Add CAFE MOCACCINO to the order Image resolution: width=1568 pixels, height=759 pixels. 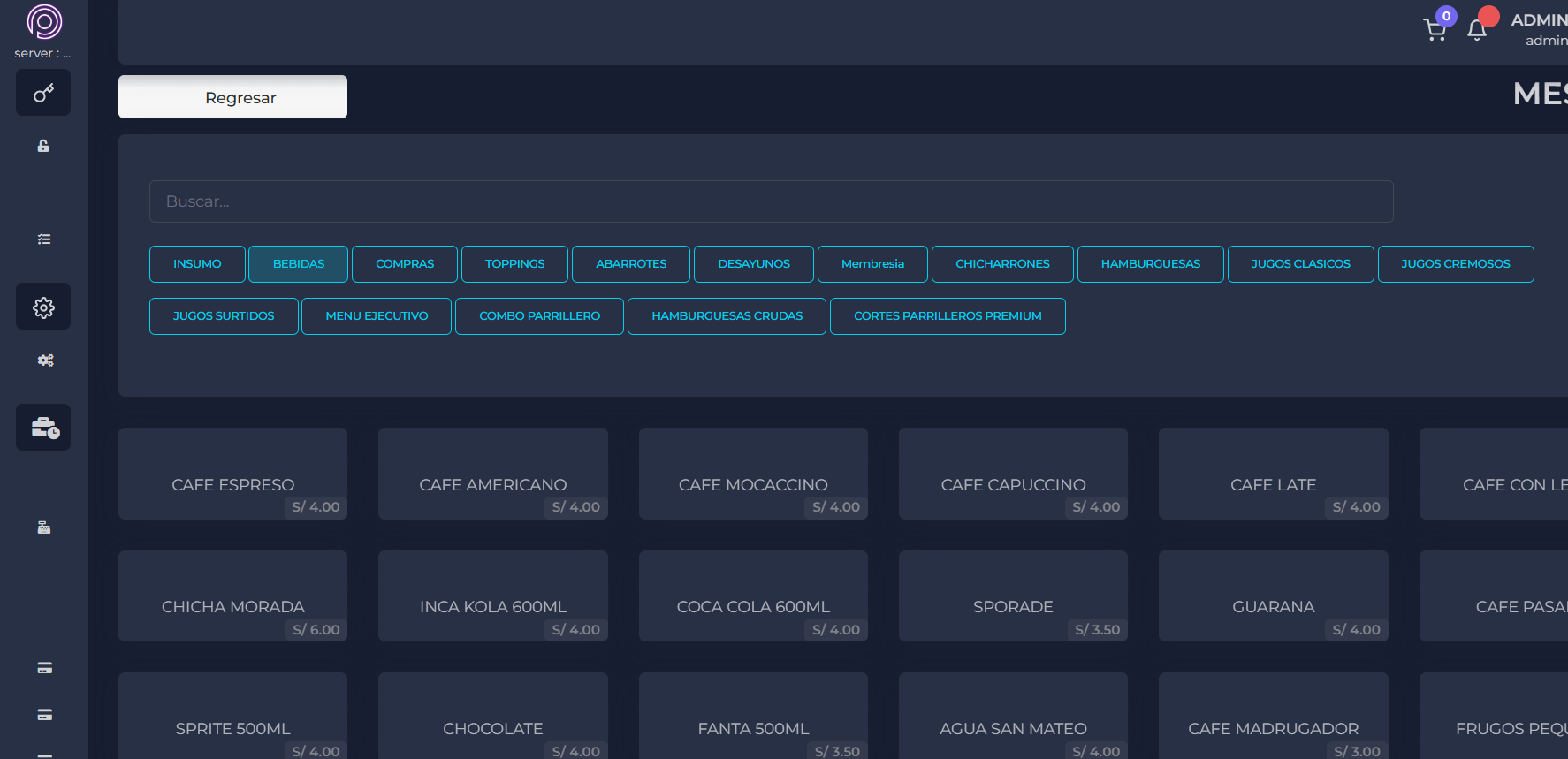tap(753, 474)
